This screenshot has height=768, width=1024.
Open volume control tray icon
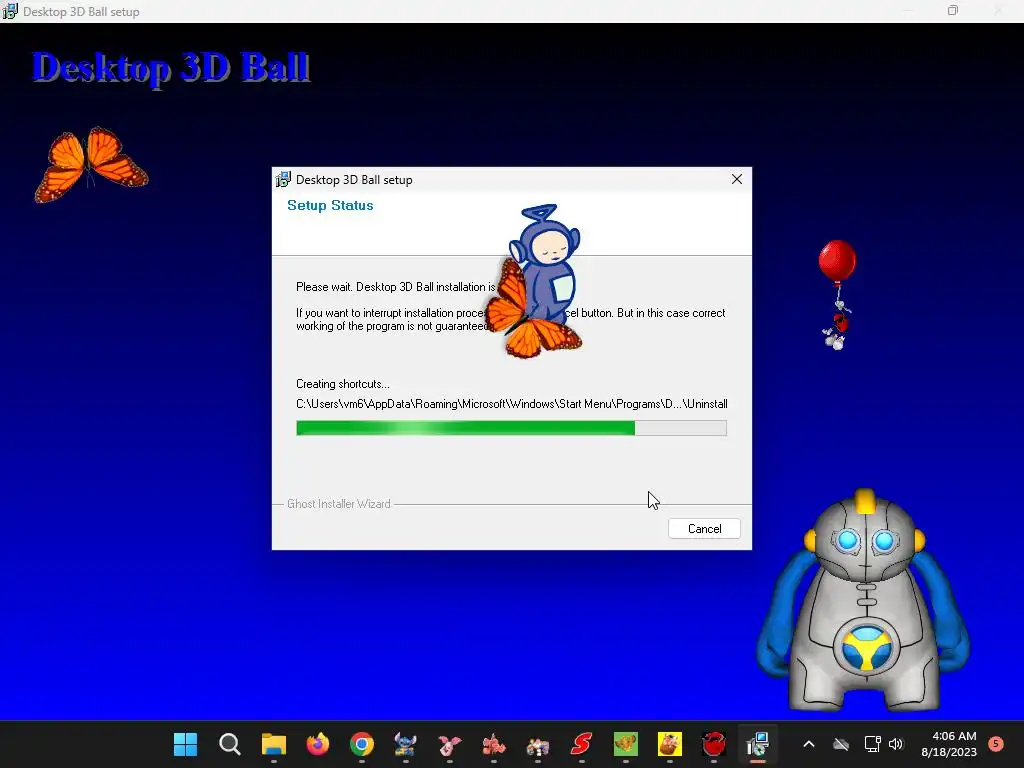point(895,744)
